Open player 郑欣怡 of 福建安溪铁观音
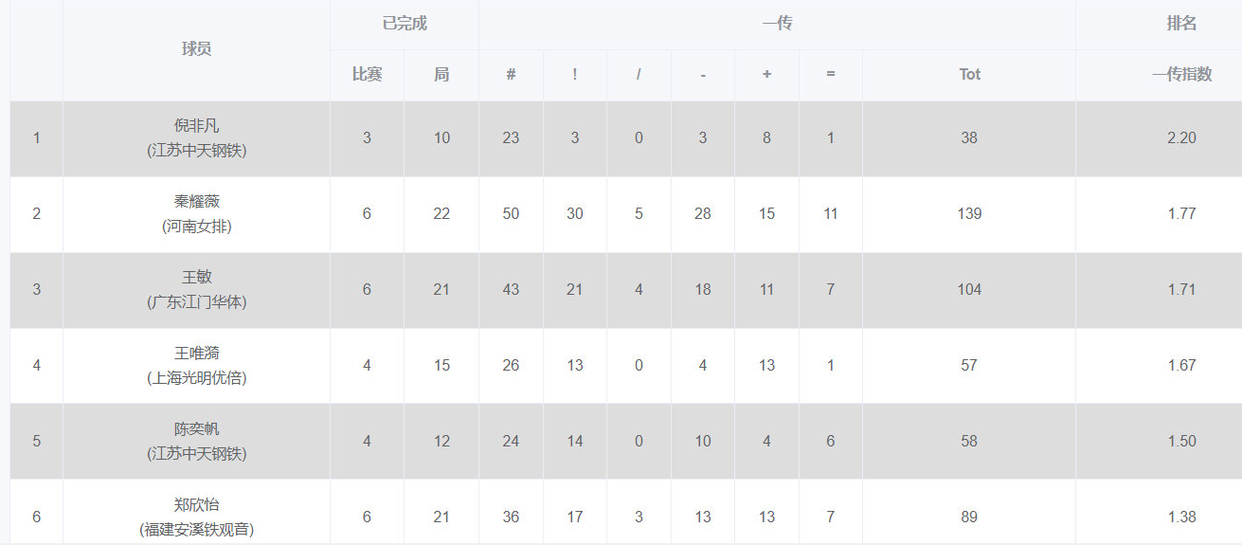This screenshot has width=1242, height=545. (196, 505)
